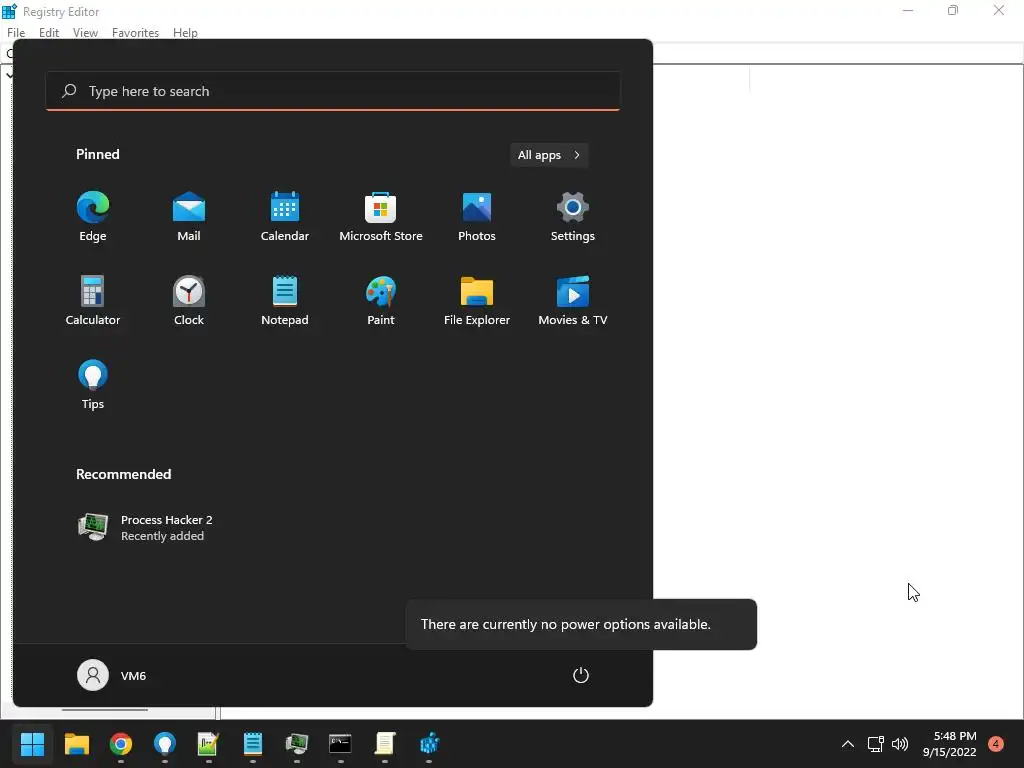Open the Calendar app

[x=285, y=217]
